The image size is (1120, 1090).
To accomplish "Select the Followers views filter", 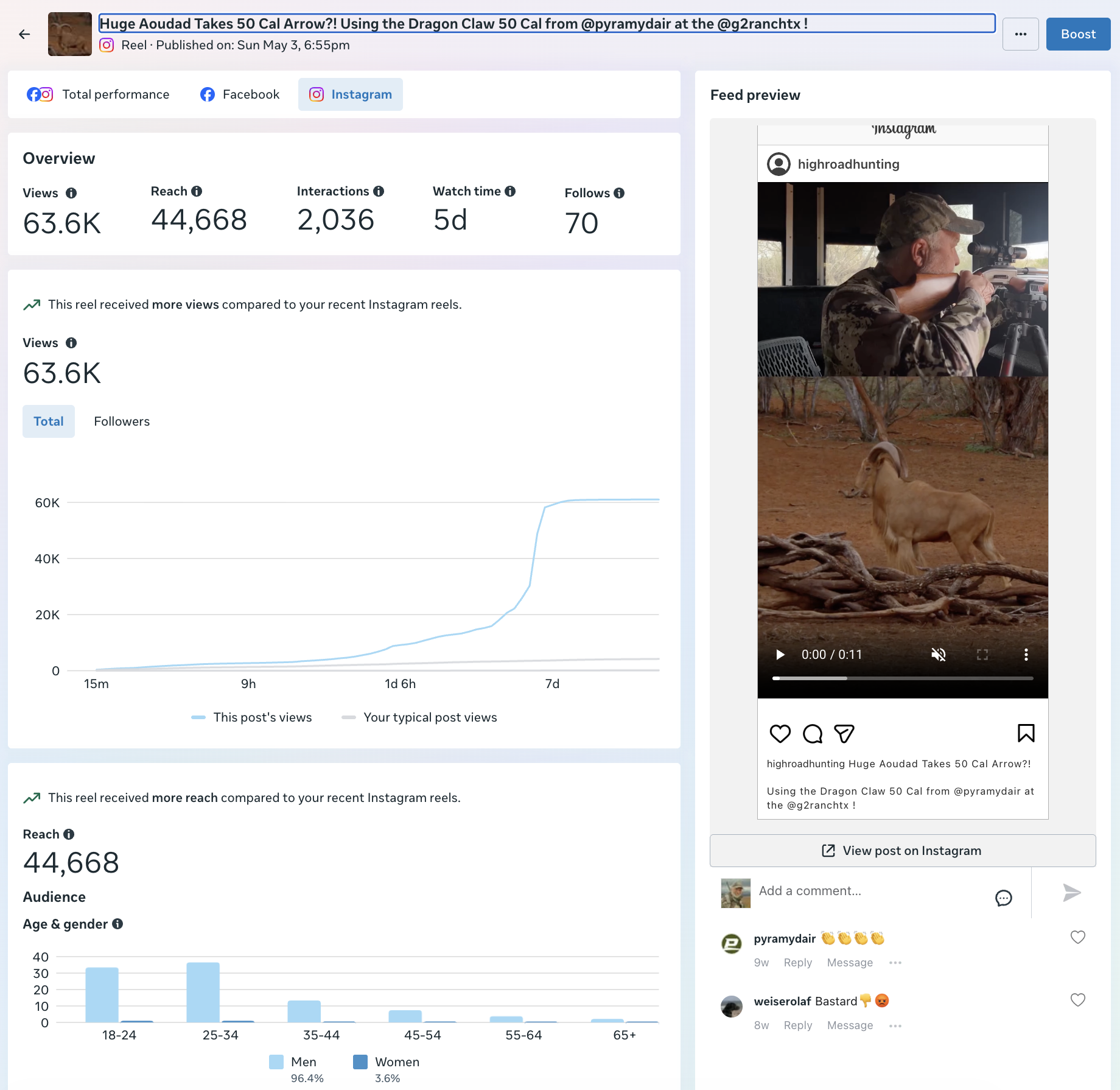I will pyautogui.click(x=122, y=421).
